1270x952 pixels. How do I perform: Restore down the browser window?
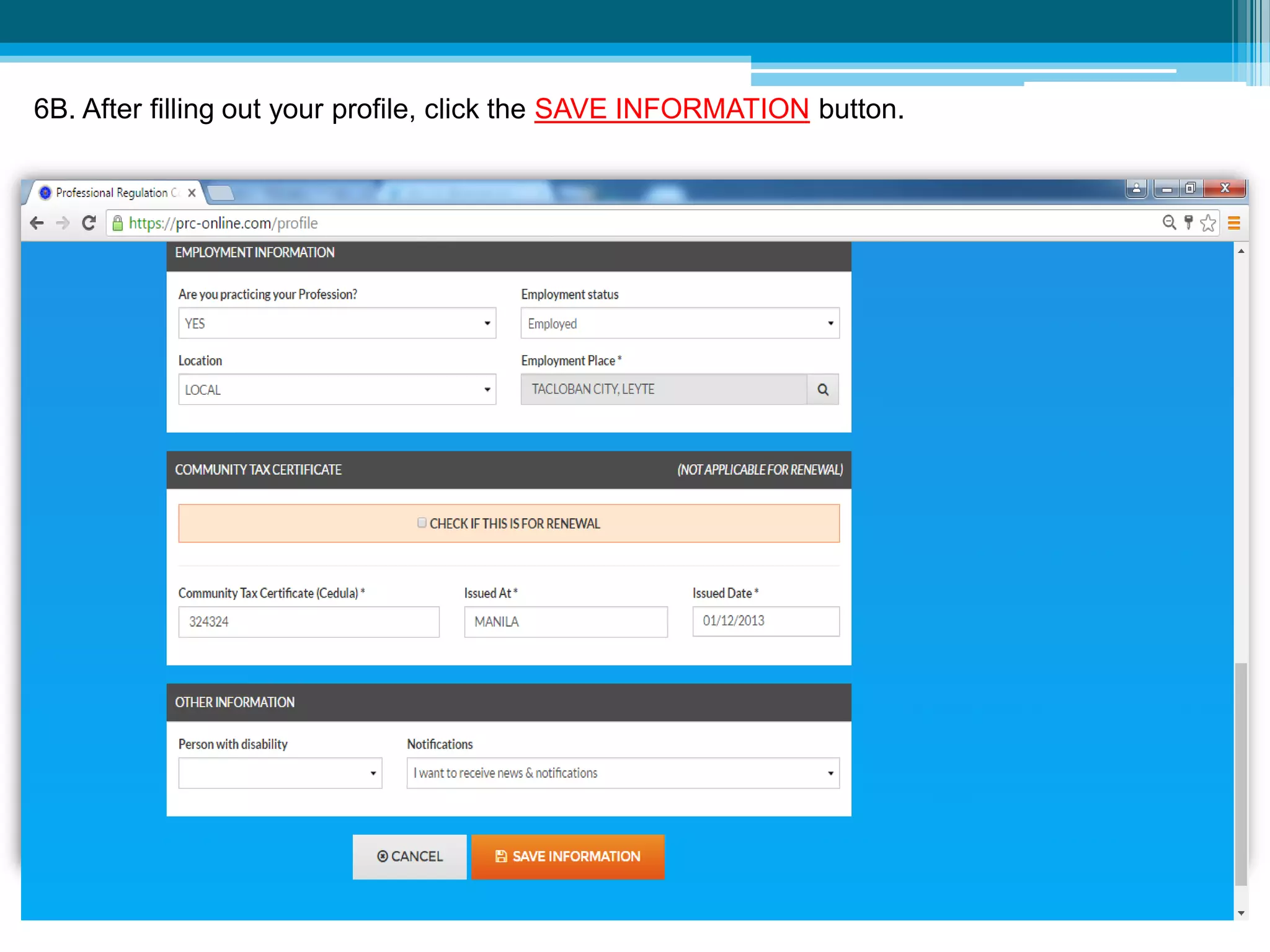click(x=1191, y=188)
